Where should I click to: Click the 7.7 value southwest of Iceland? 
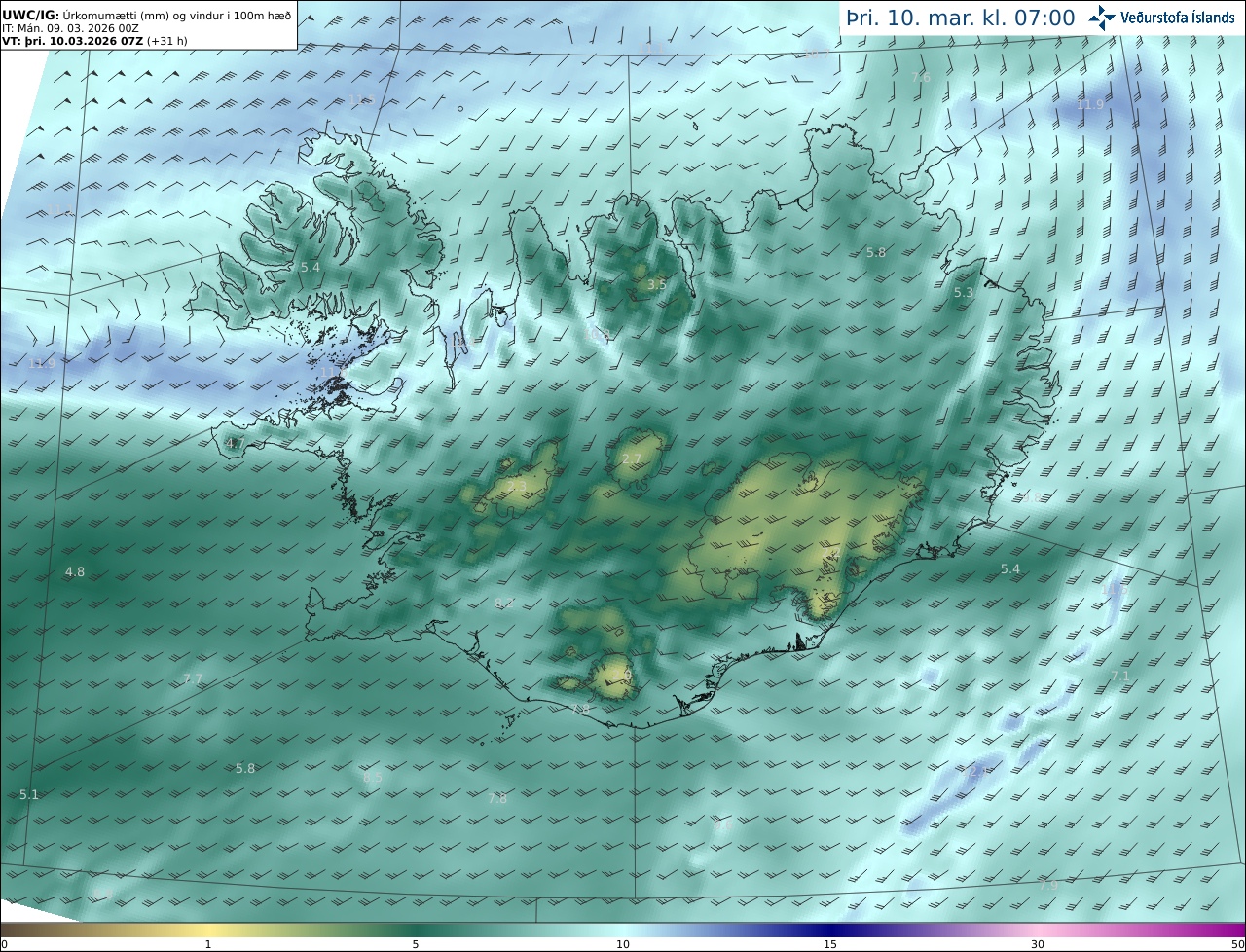(193, 678)
